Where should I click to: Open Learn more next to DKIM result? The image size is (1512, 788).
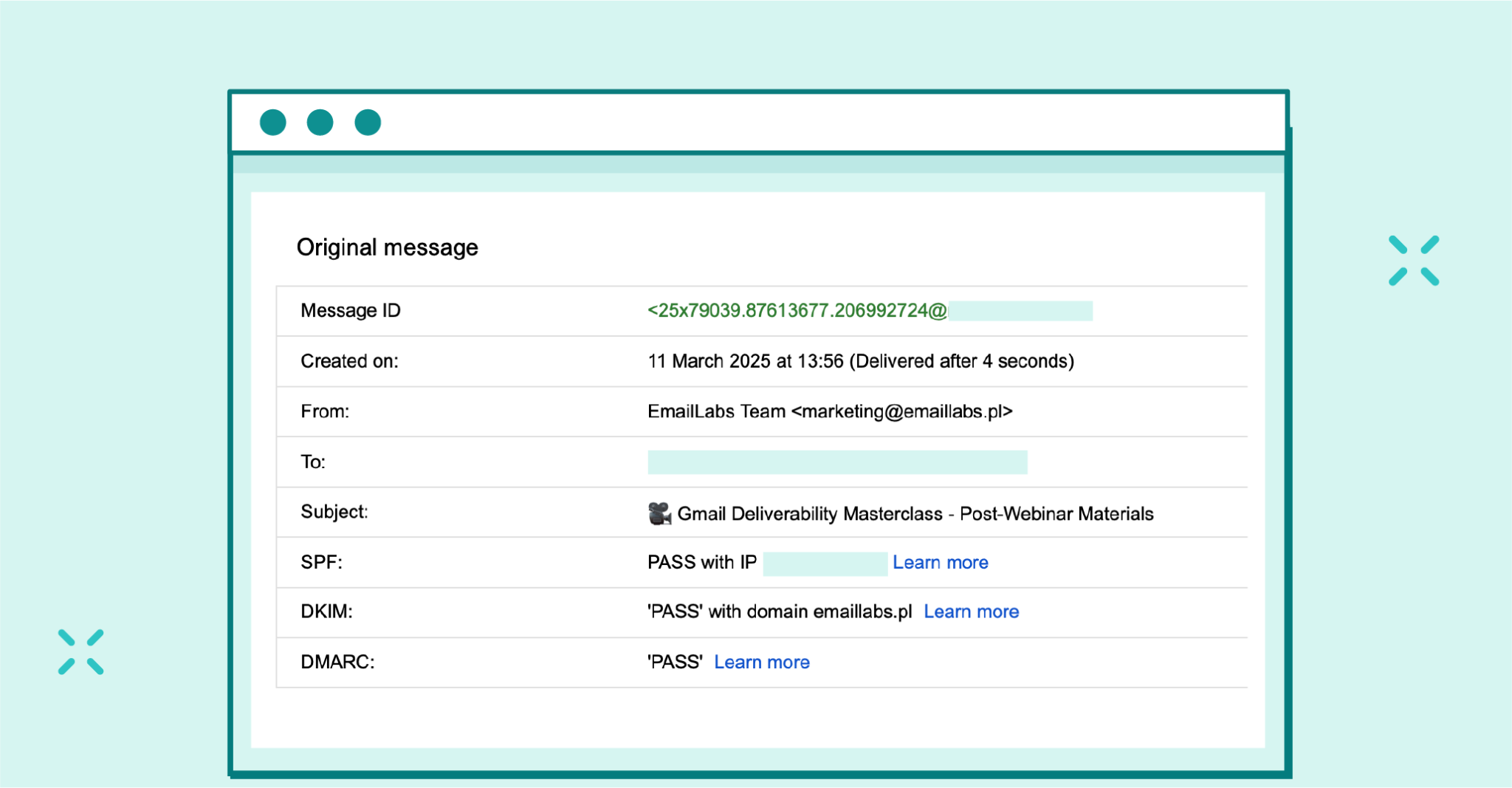tap(971, 611)
